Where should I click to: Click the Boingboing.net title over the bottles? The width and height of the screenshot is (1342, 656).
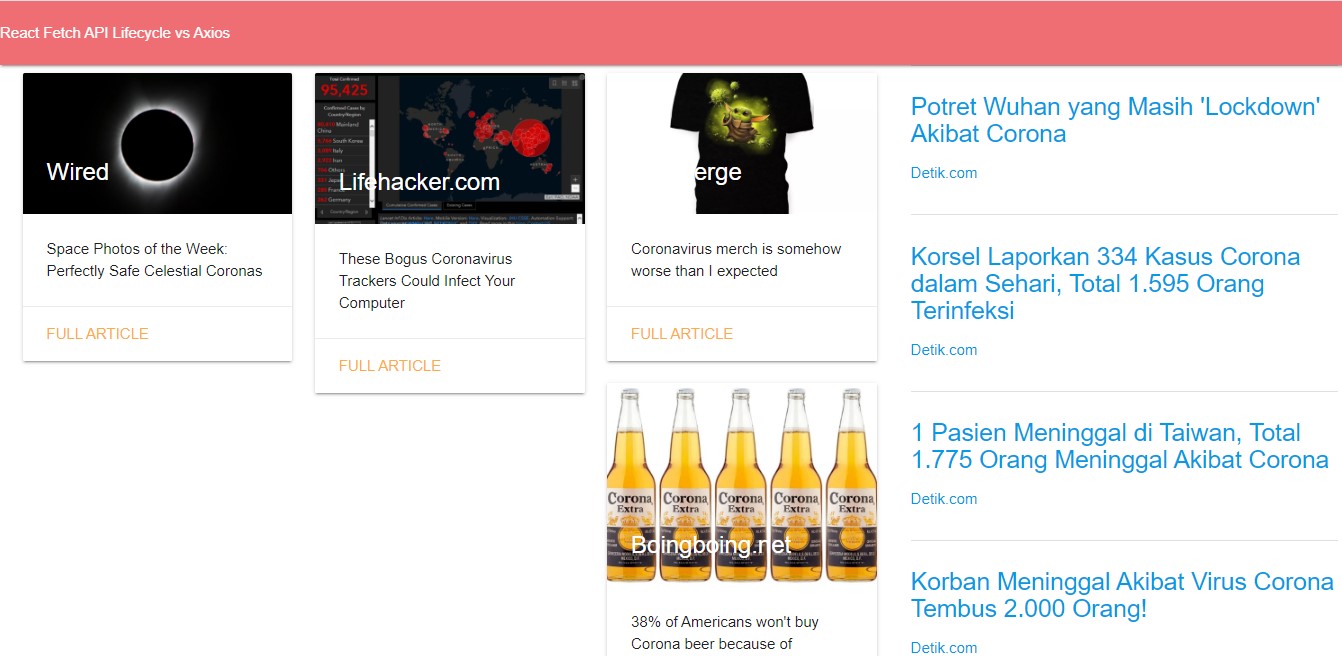coord(711,545)
